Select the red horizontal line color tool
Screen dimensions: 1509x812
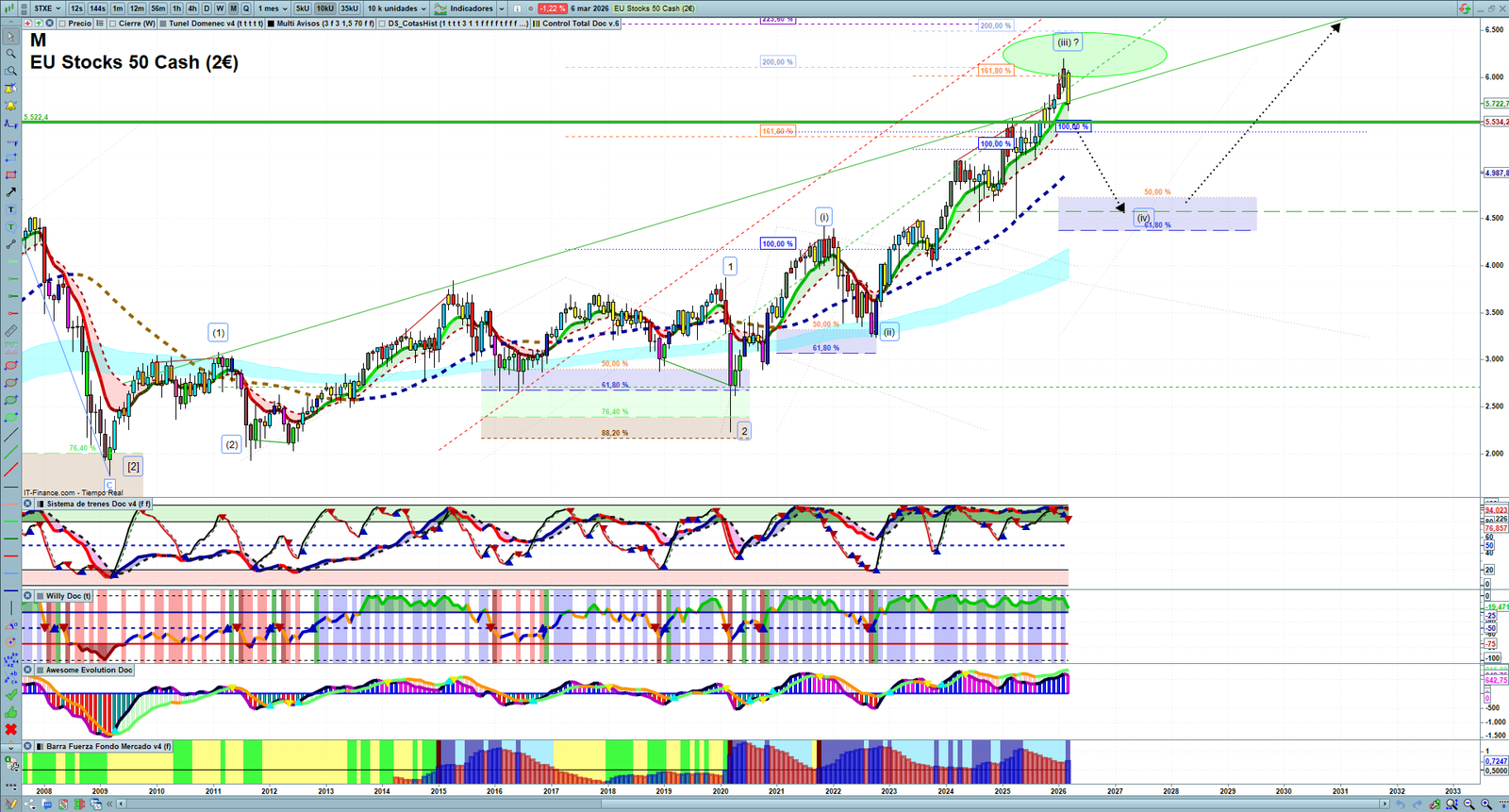10,556
